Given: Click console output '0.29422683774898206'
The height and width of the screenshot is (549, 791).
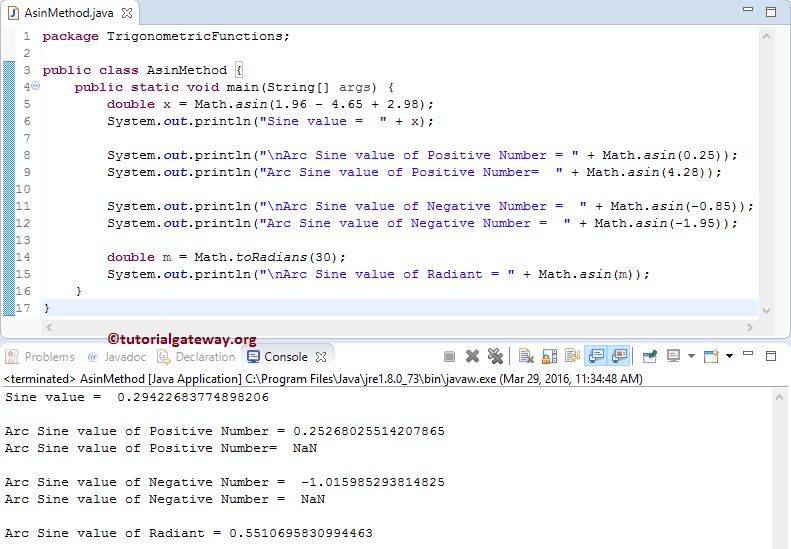Looking at the screenshot, I should 193,398.
